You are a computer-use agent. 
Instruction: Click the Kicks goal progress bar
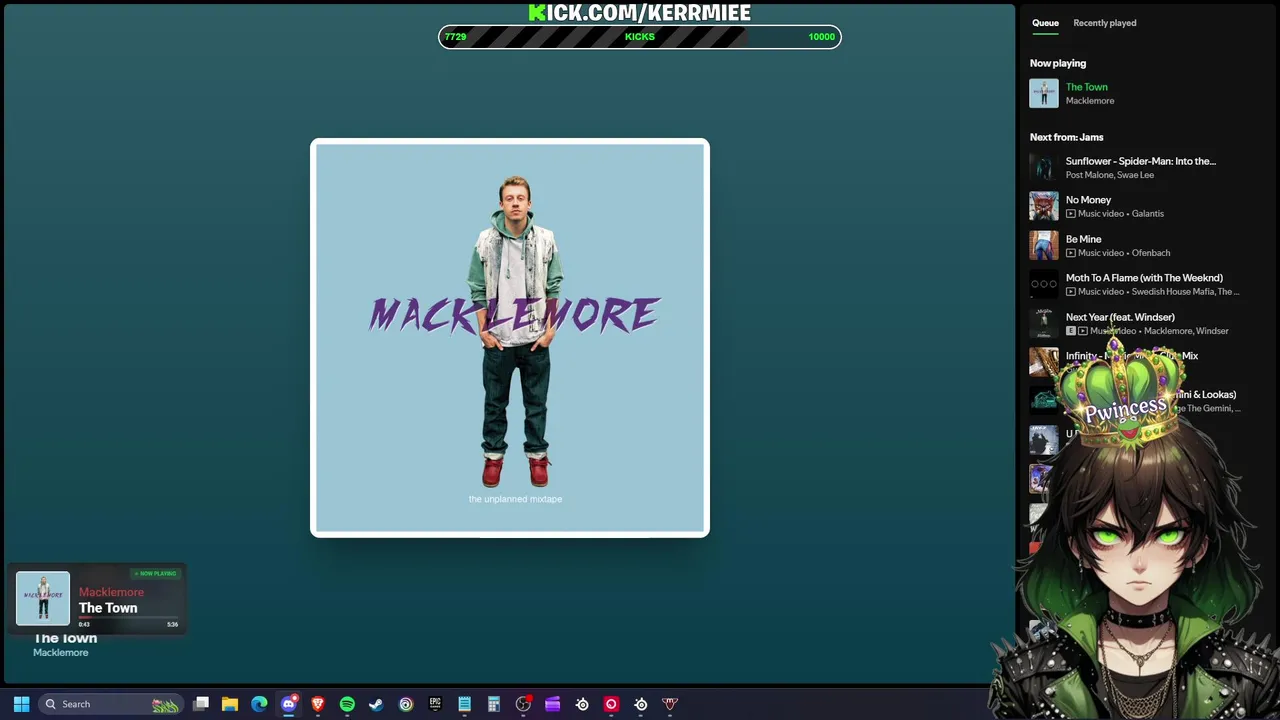(640, 37)
